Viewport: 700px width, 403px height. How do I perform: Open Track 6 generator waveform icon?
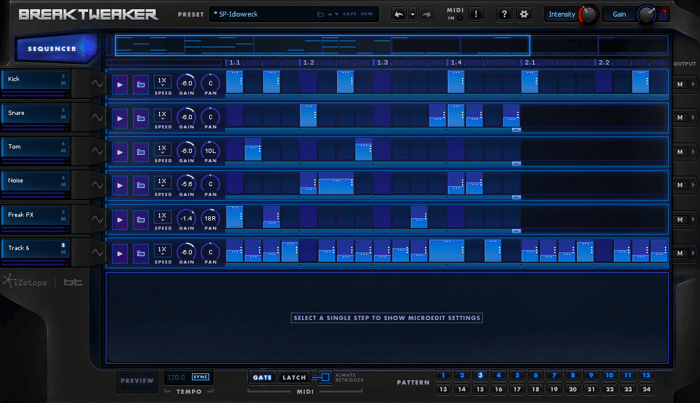[97, 252]
